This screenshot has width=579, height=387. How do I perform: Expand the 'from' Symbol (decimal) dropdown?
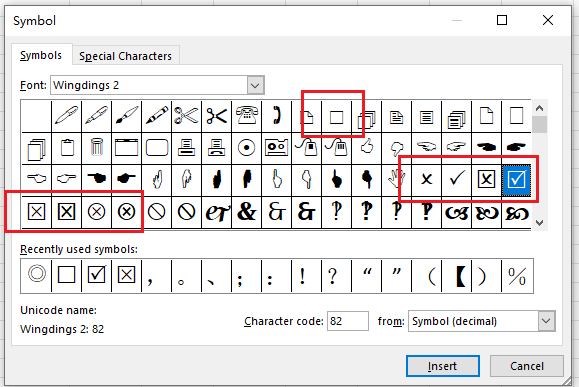[x=546, y=321]
